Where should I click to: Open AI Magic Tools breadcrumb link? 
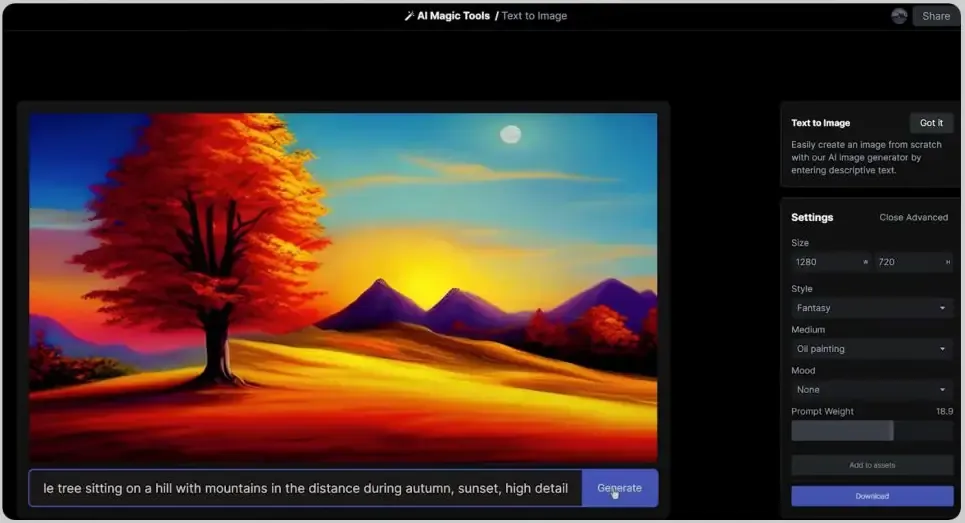pos(454,16)
